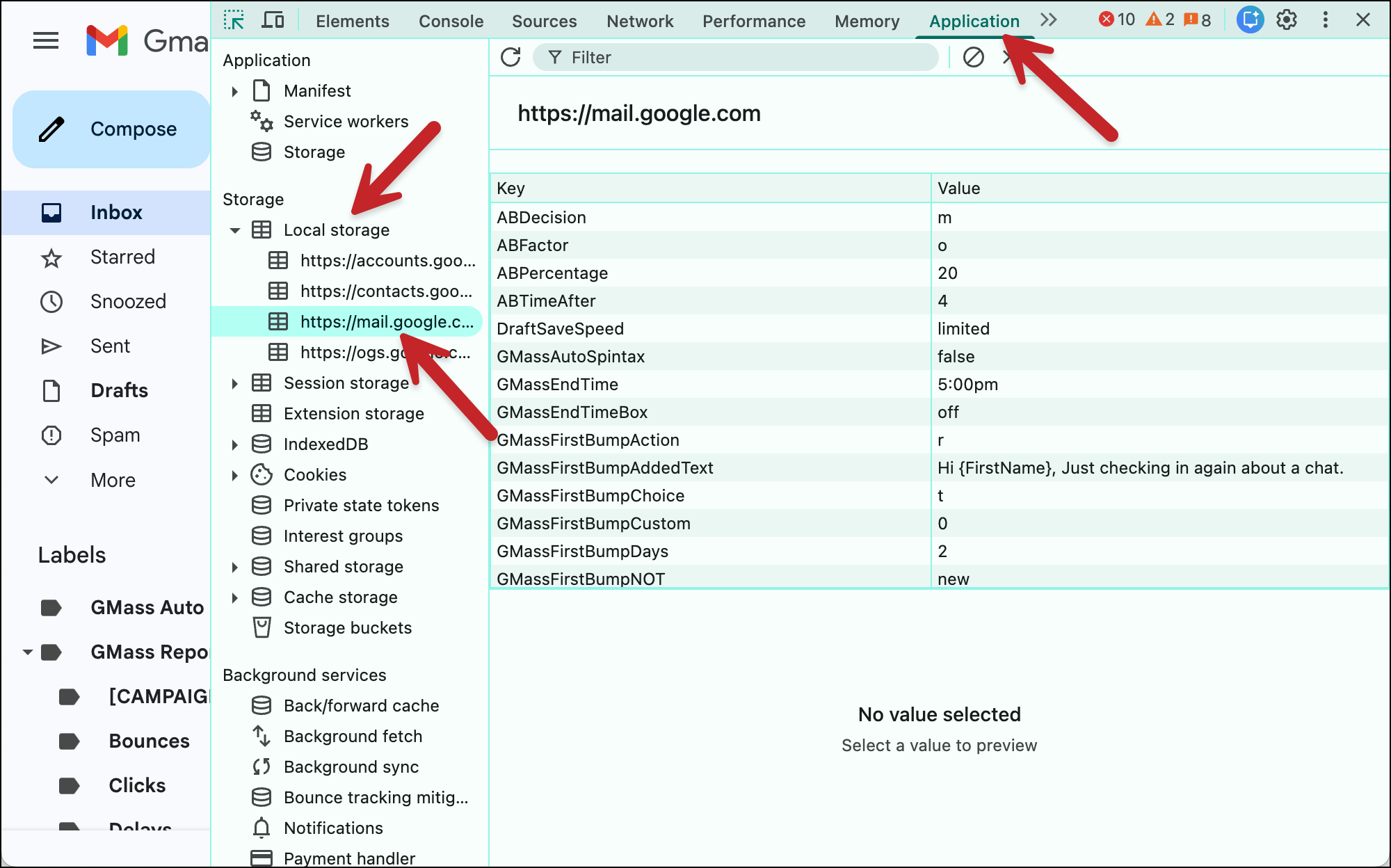Switch to the Network tab
1391x868 pixels.
(639, 22)
